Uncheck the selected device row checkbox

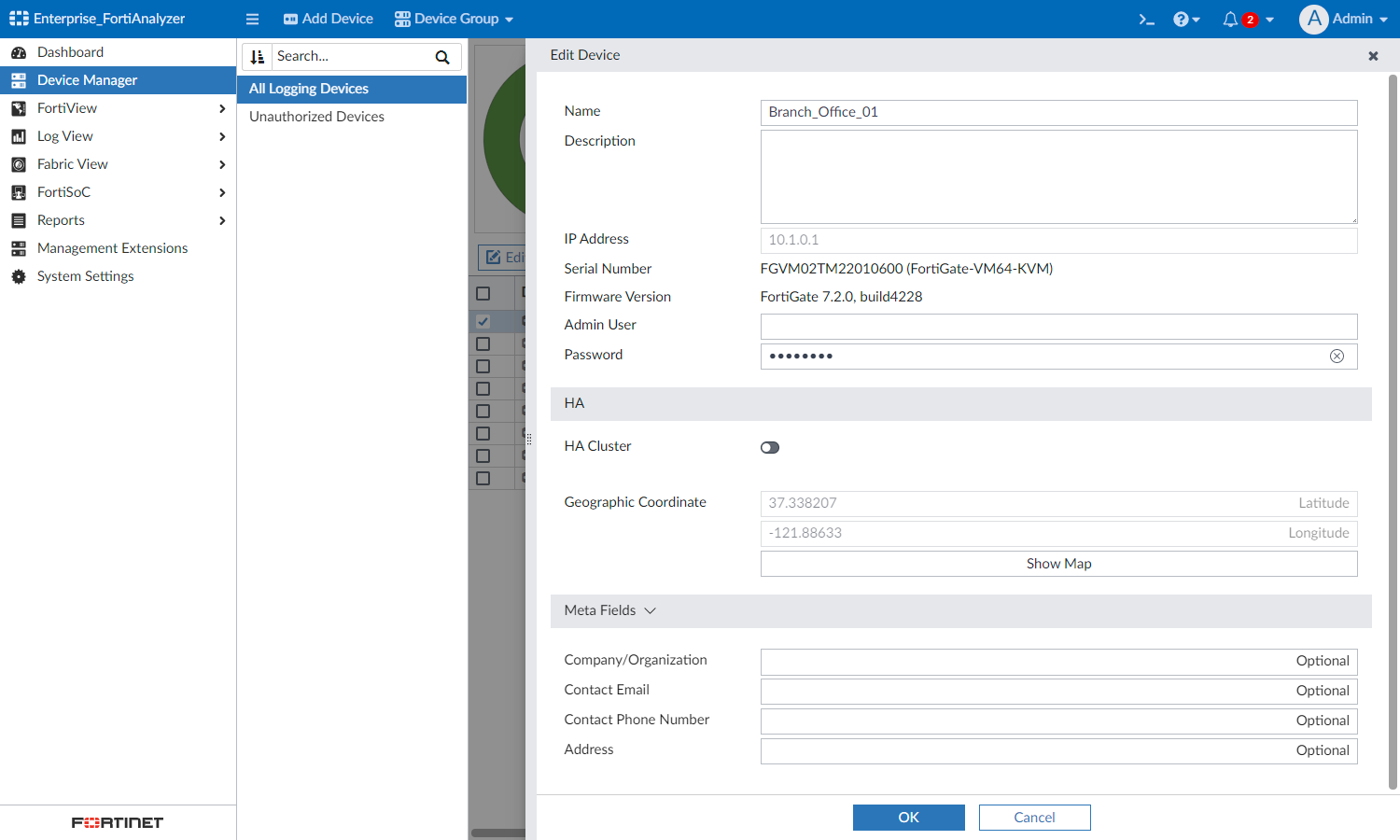[x=483, y=321]
